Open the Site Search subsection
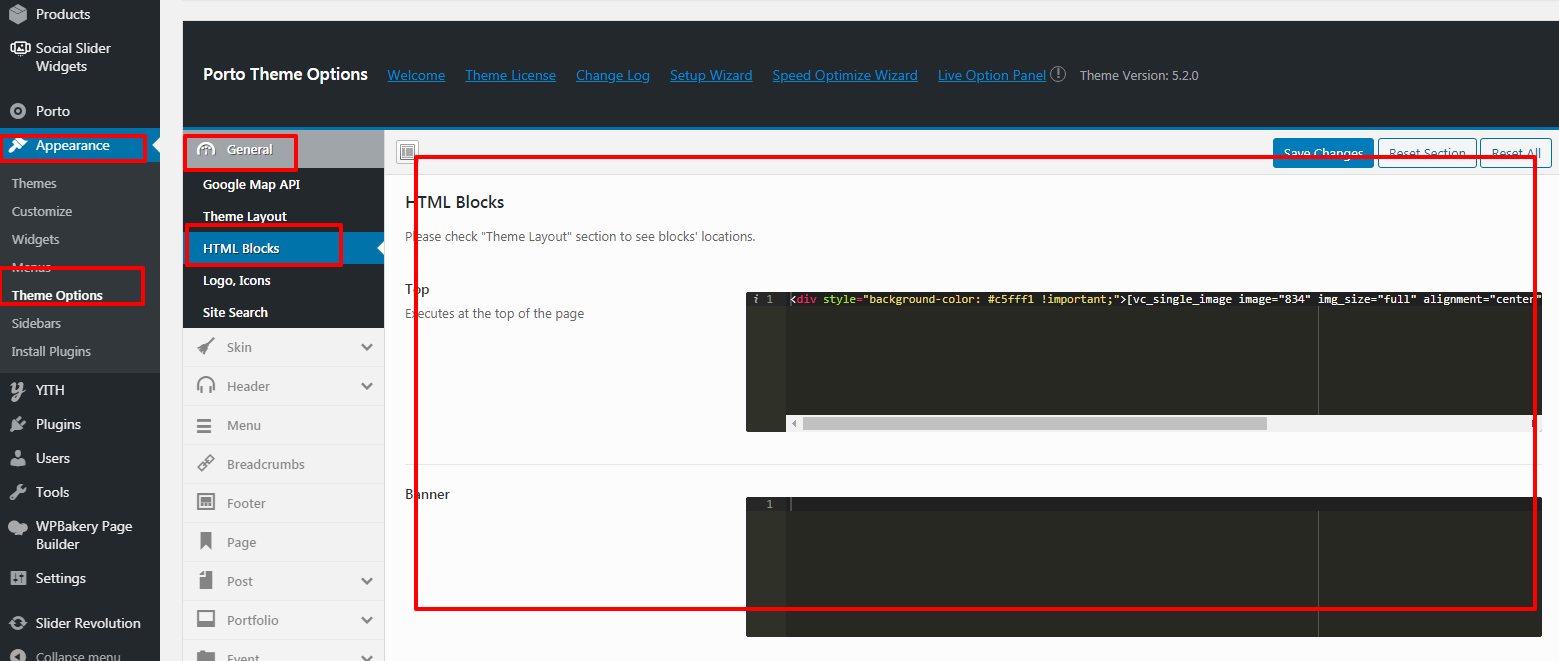 [x=284, y=312]
